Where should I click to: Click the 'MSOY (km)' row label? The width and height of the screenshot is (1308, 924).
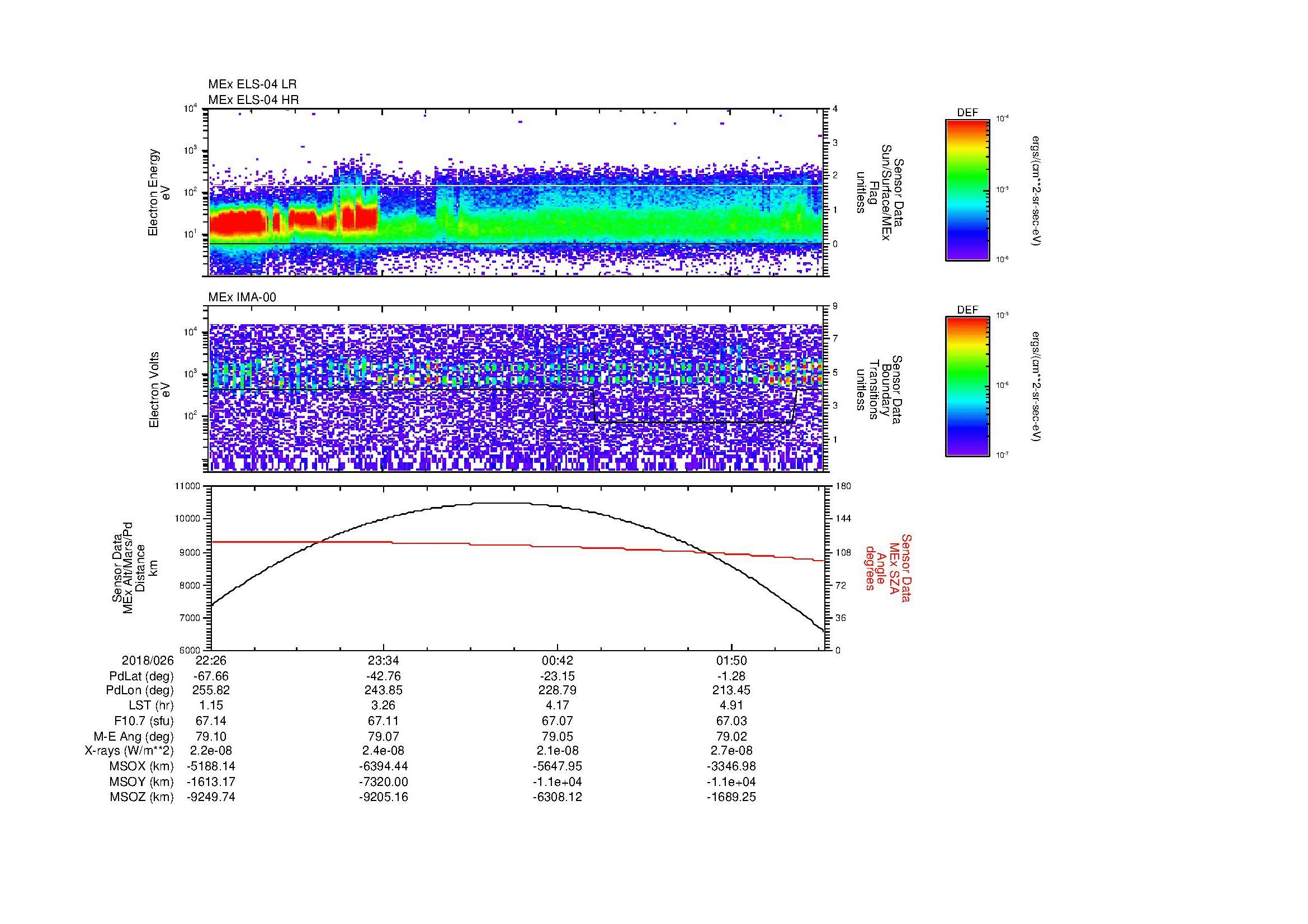(x=142, y=781)
